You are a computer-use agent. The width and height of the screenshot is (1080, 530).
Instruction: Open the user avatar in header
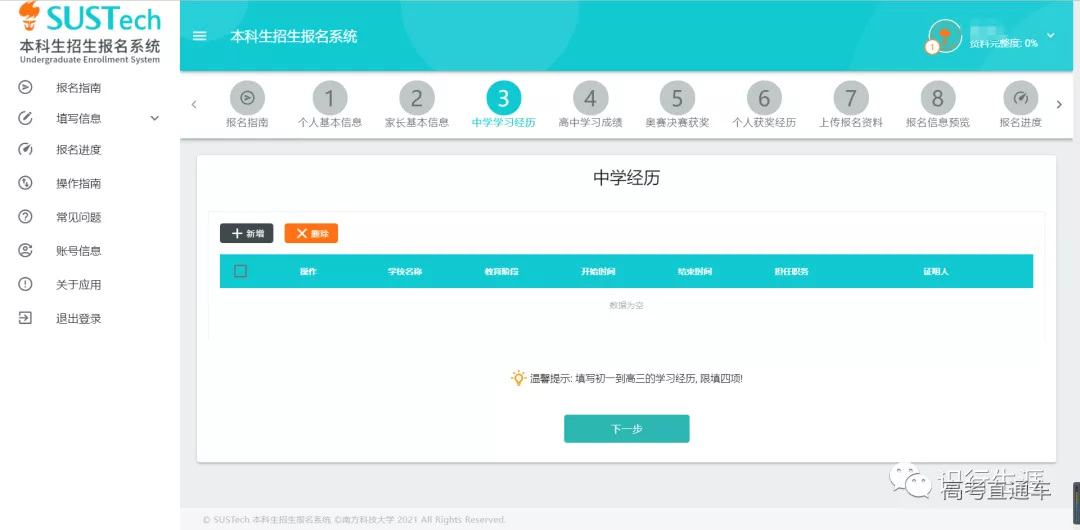(945, 36)
